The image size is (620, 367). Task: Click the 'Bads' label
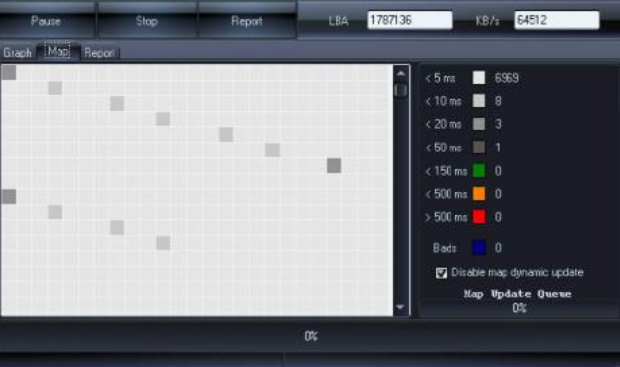click(x=444, y=248)
